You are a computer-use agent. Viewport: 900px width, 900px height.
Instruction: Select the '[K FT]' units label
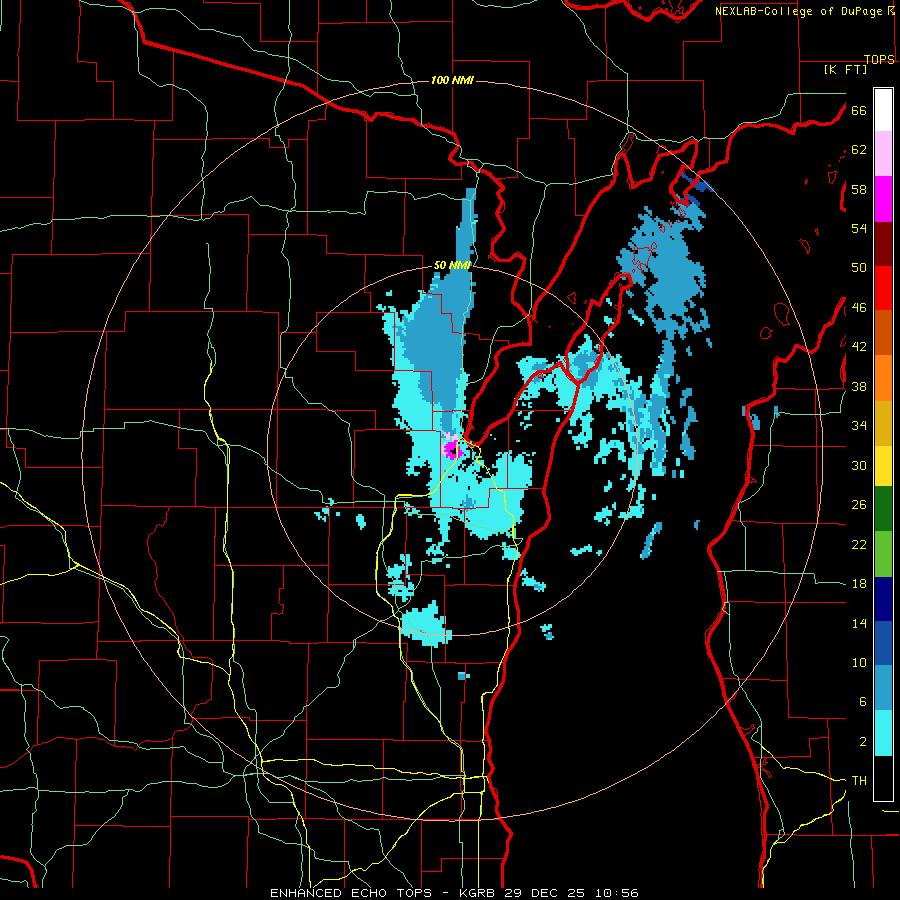click(x=845, y=70)
